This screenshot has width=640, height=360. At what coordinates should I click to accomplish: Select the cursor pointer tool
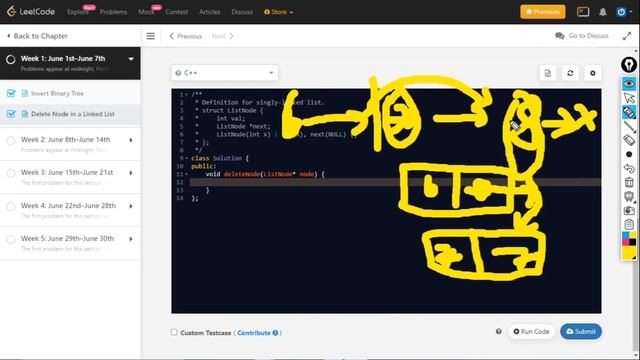629,98
